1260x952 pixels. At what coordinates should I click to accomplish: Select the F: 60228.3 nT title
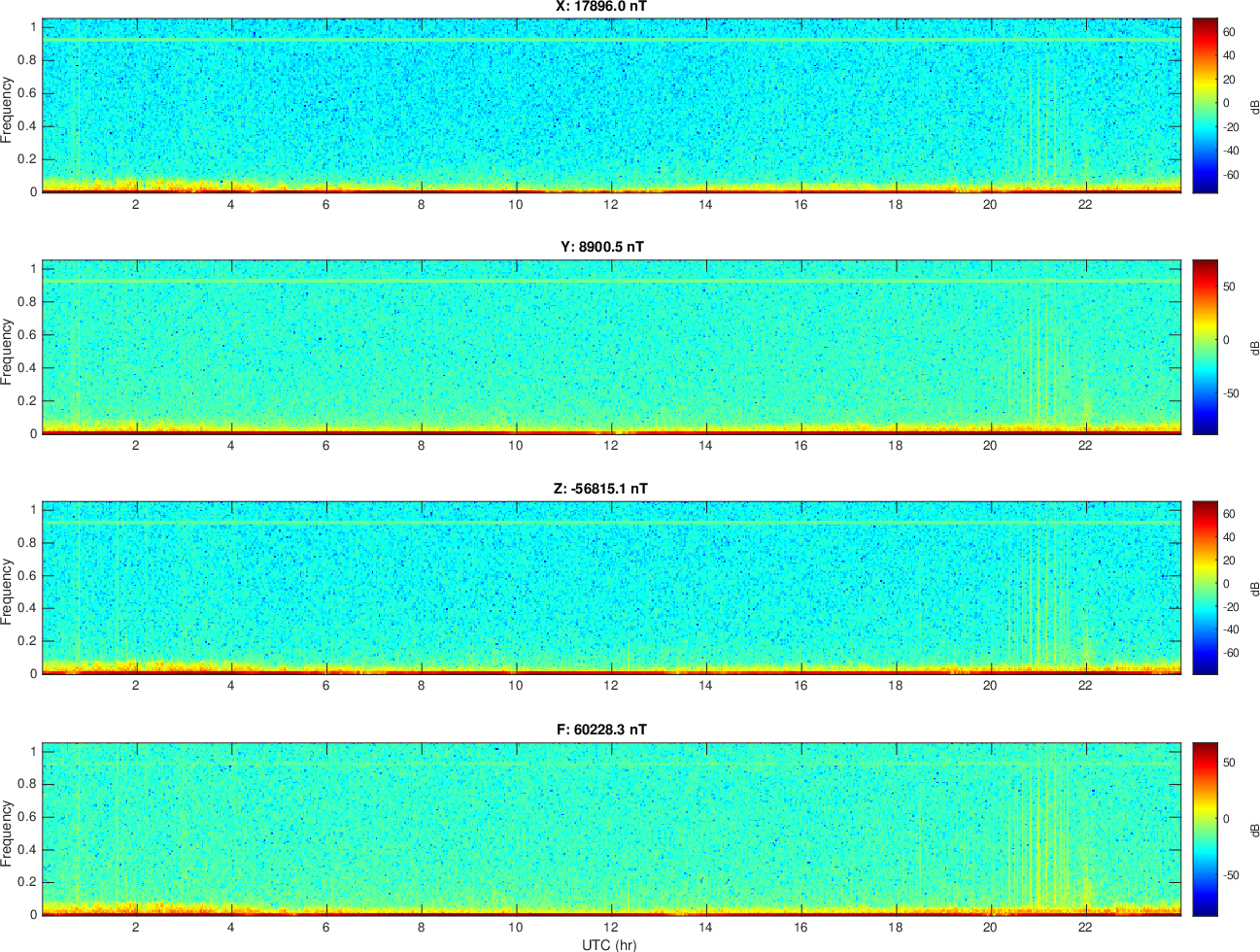point(601,730)
